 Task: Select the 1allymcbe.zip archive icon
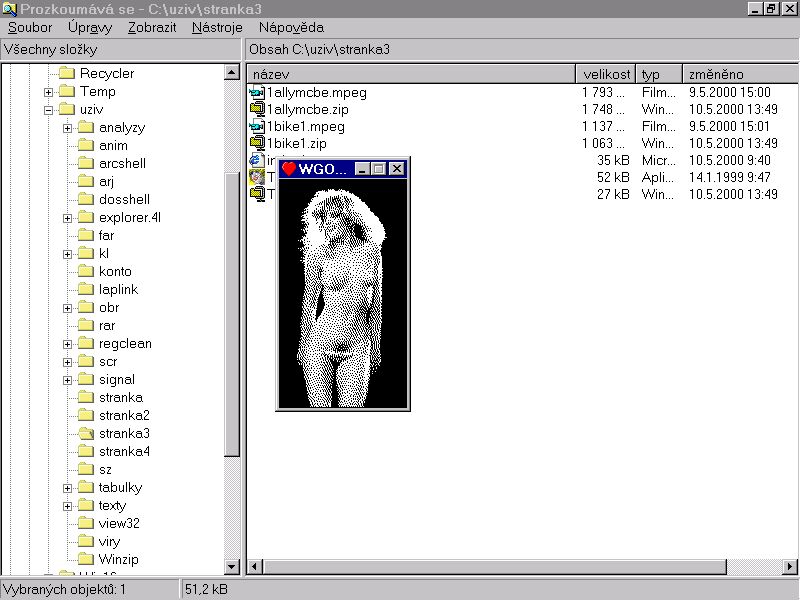[x=257, y=109]
